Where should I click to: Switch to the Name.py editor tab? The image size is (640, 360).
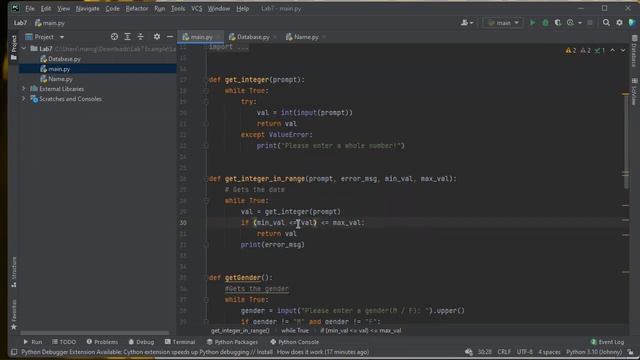(305, 37)
